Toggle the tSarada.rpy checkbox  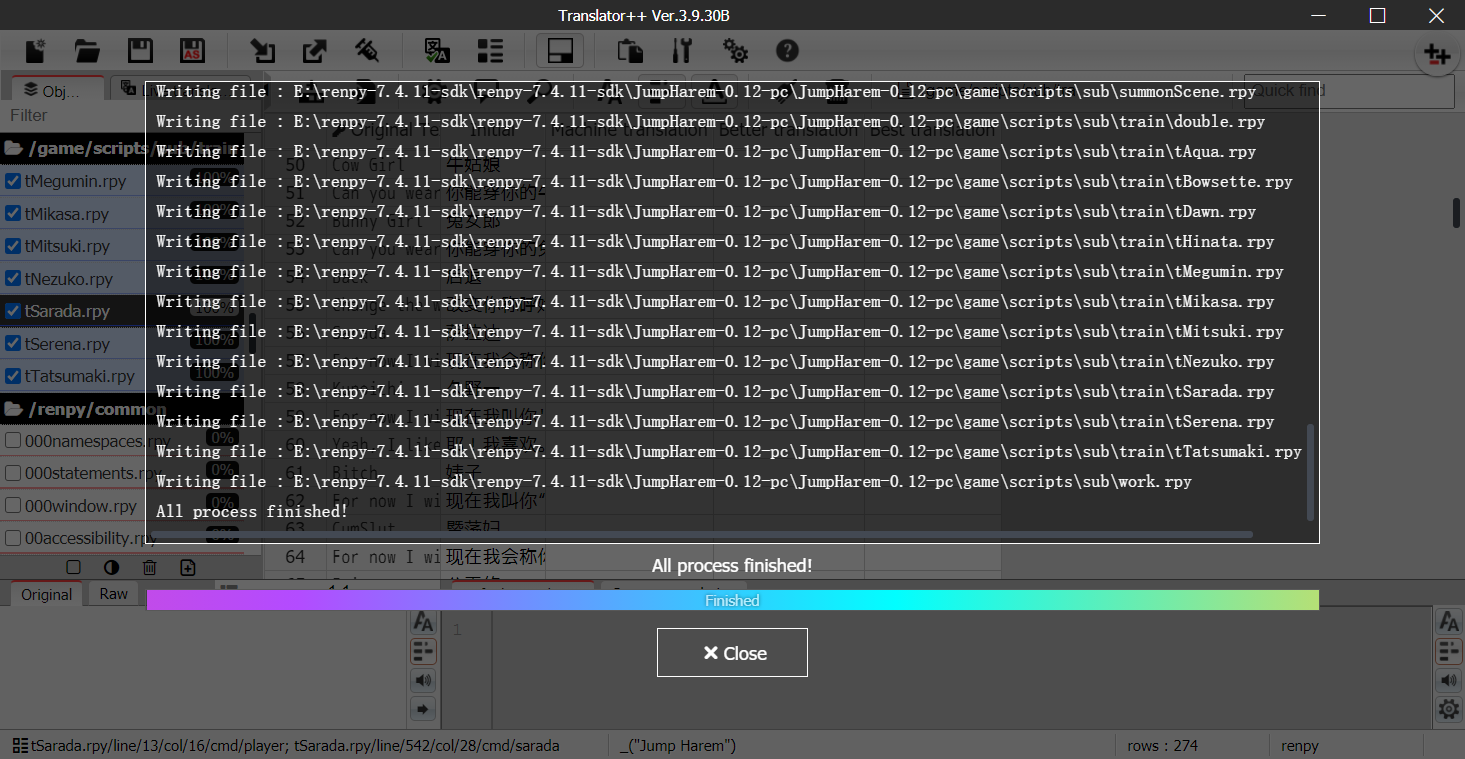(x=13, y=311)
